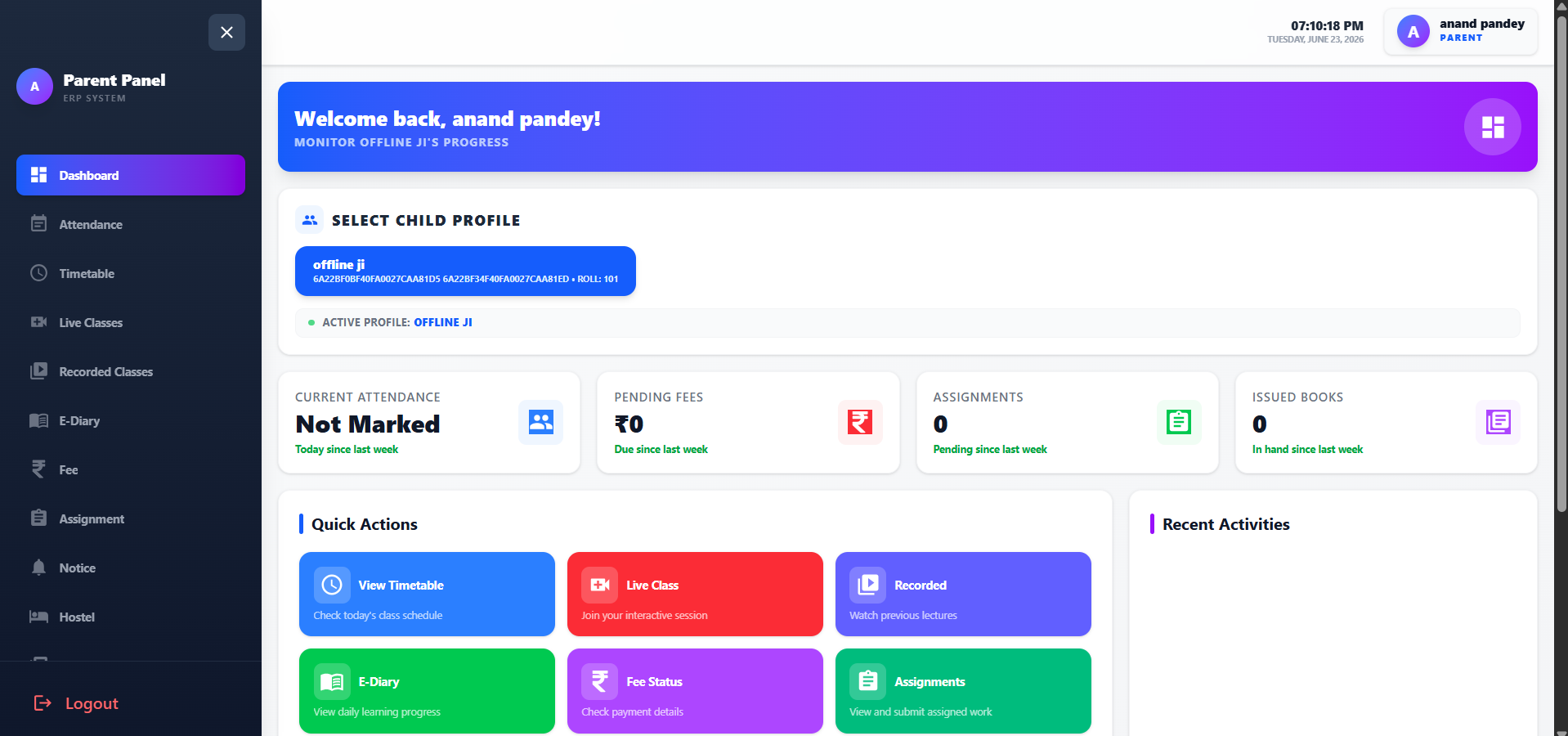
Task: Click the Assignment clipboard icon in sidebar
Action: tap(38, 518)
